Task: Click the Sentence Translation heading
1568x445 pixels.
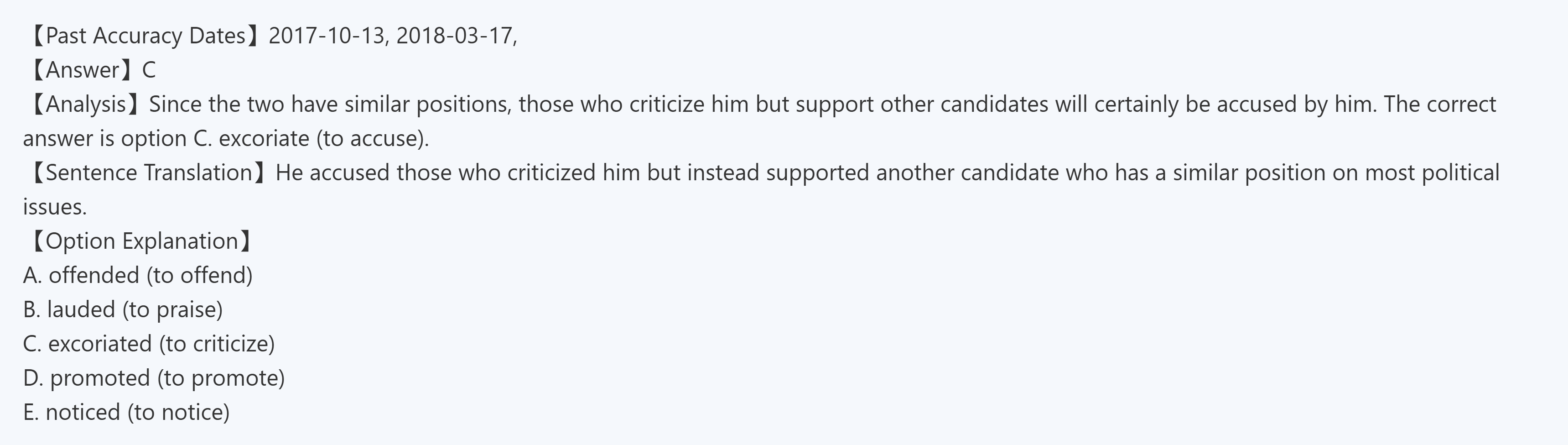Action: tap(149, 173)
